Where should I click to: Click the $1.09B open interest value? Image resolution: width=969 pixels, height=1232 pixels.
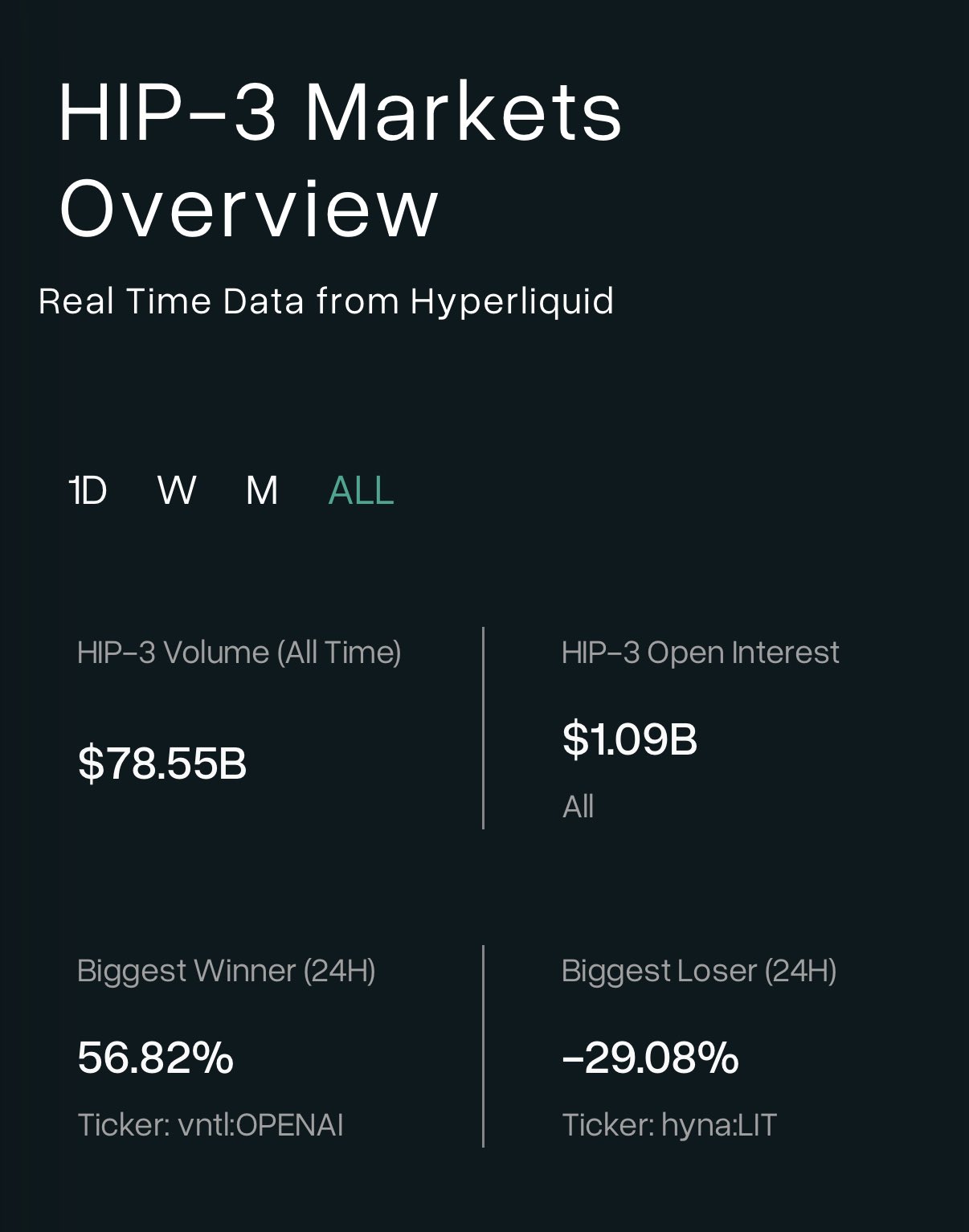pos(629,739)
